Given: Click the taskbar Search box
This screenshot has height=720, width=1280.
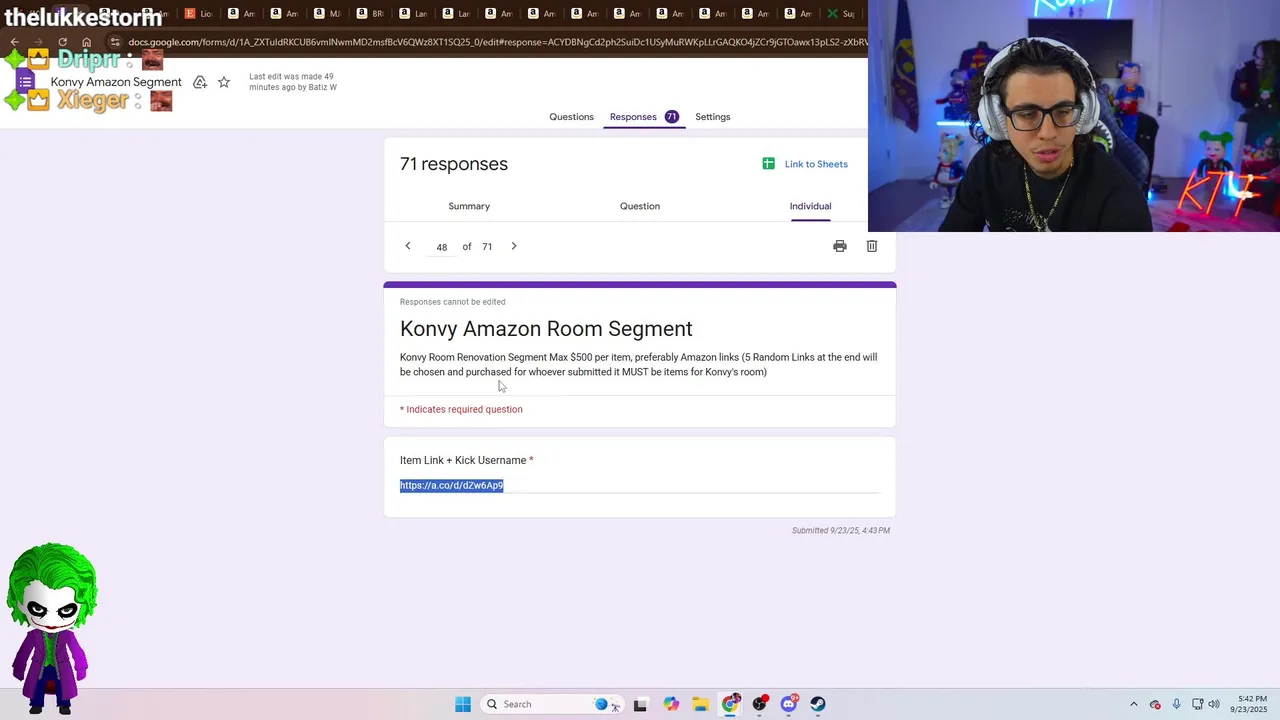Looking at the screenshot, I should pyautogui.click(x=553, y=704).
